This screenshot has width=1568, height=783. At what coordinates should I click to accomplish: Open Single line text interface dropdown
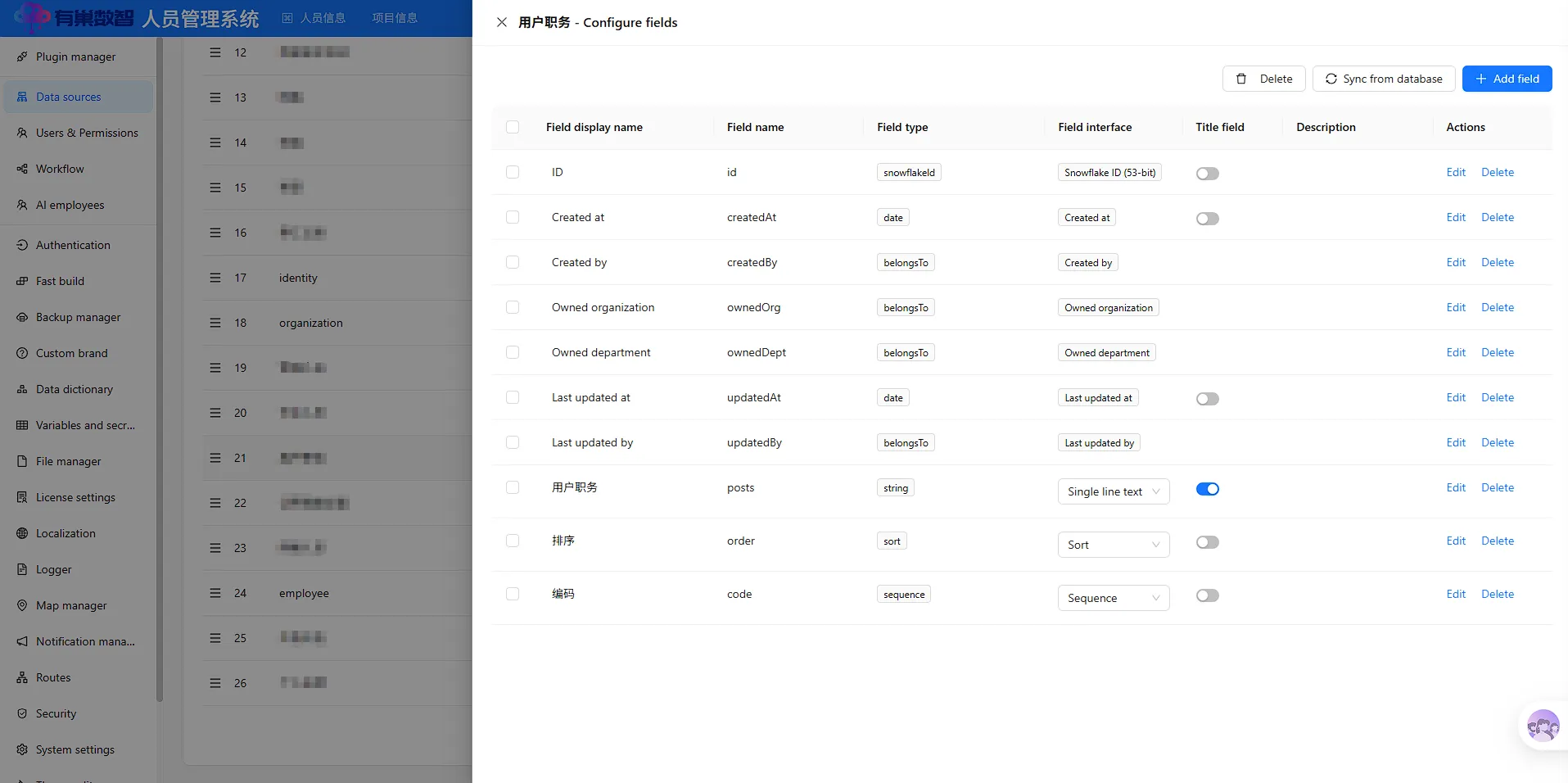(1114, 491)
